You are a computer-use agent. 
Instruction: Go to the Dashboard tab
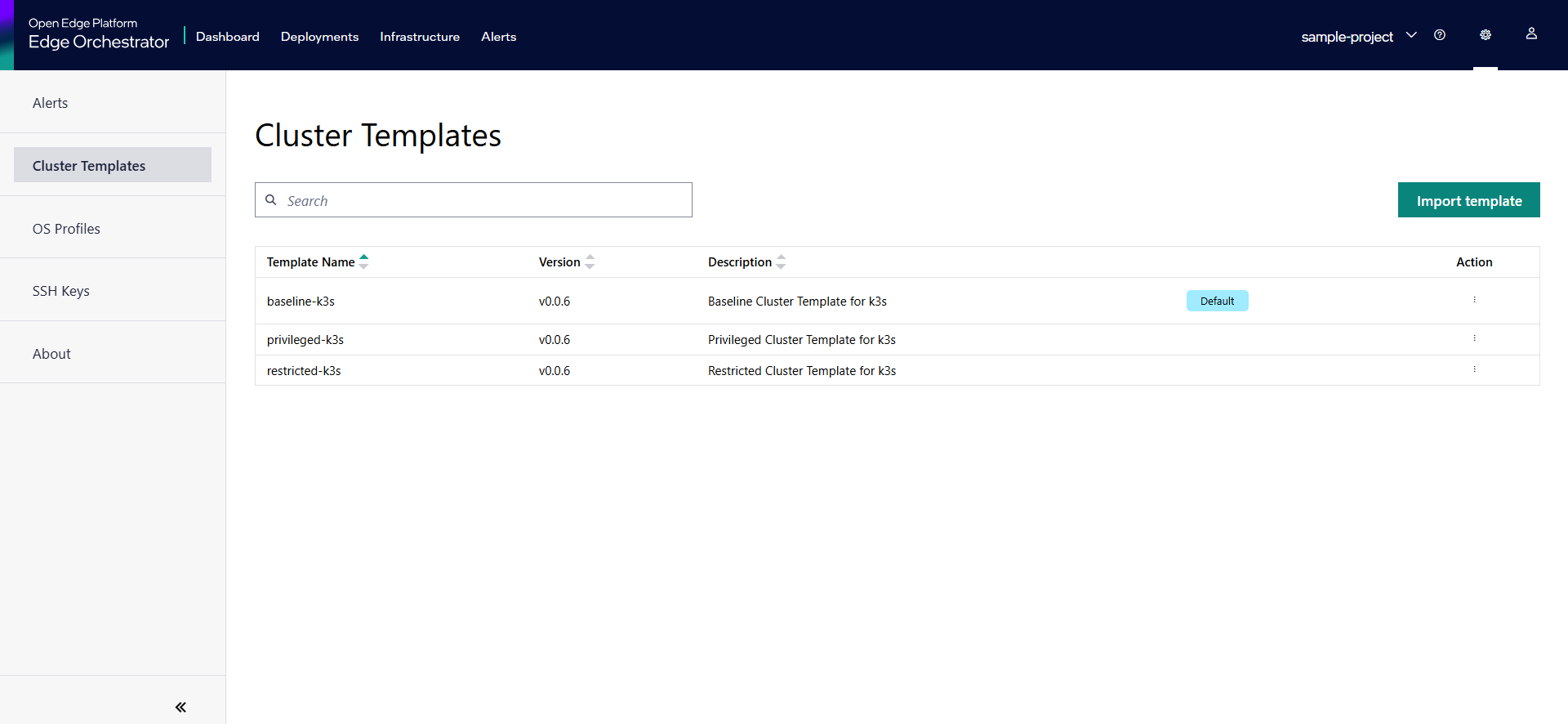(228, 37)
